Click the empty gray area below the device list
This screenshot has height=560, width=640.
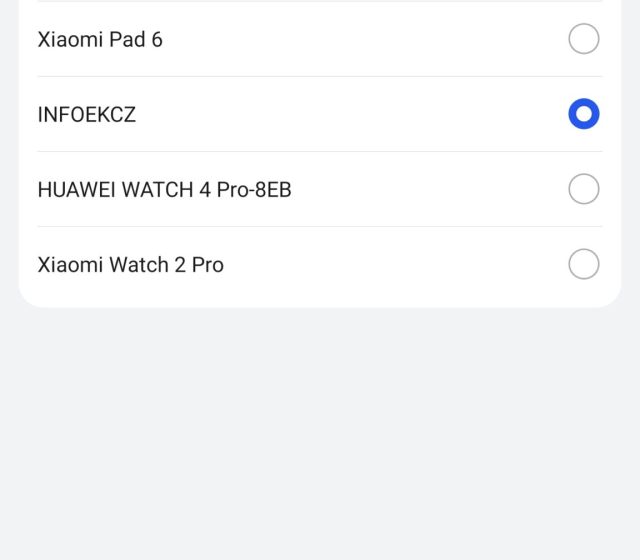[x=320, y=430]
